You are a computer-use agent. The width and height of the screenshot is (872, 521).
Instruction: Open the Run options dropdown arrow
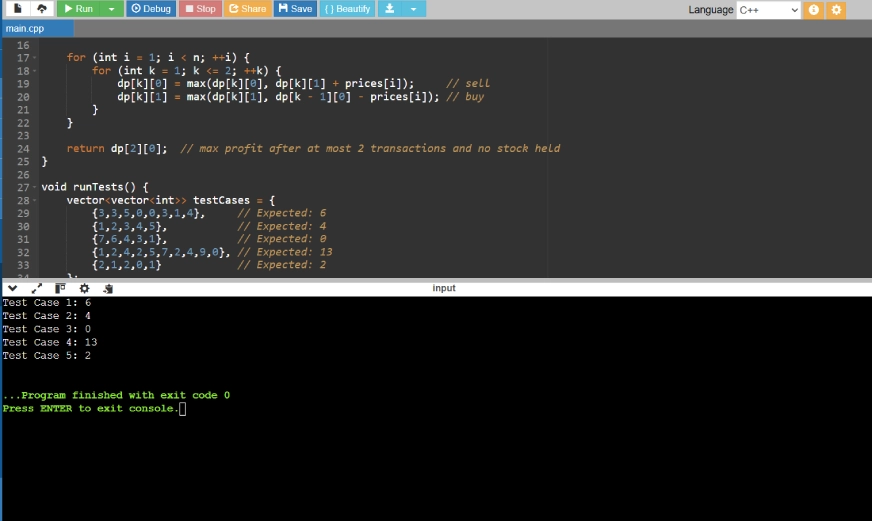coord(112,9)
